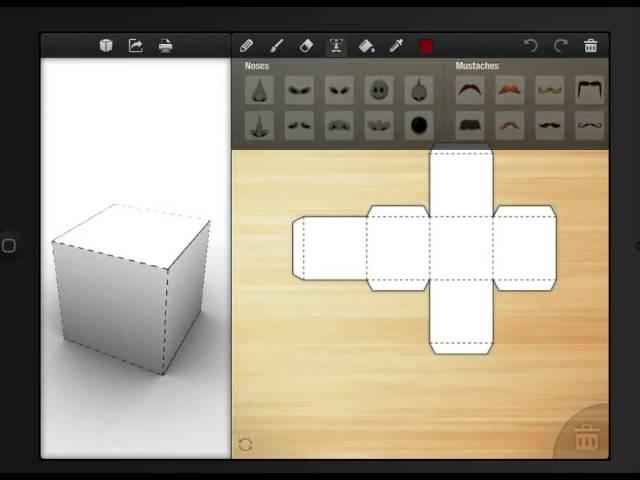640x480 pixels.
Task: Undo the last action
Action: click(531, 46)
